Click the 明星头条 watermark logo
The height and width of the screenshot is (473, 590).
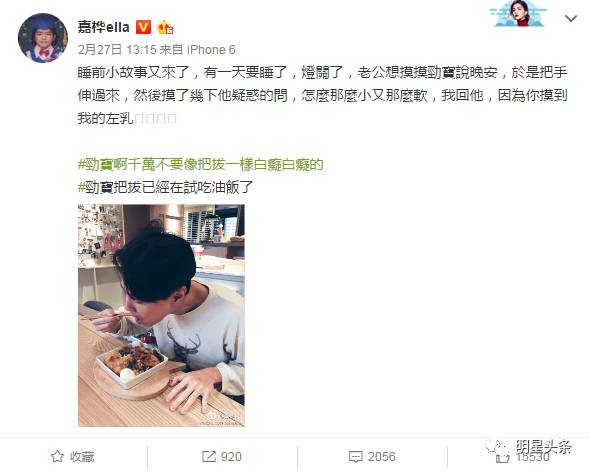tap(529, 447)
